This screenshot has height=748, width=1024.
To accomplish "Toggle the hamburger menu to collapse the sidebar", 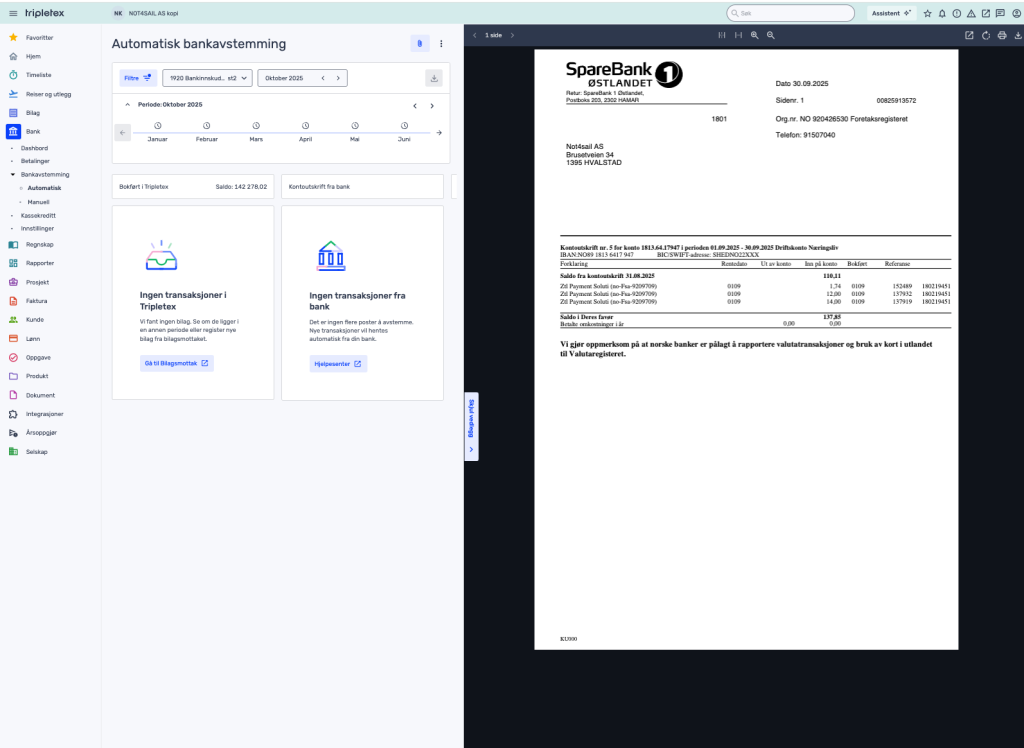I will [x=13, y=13].
